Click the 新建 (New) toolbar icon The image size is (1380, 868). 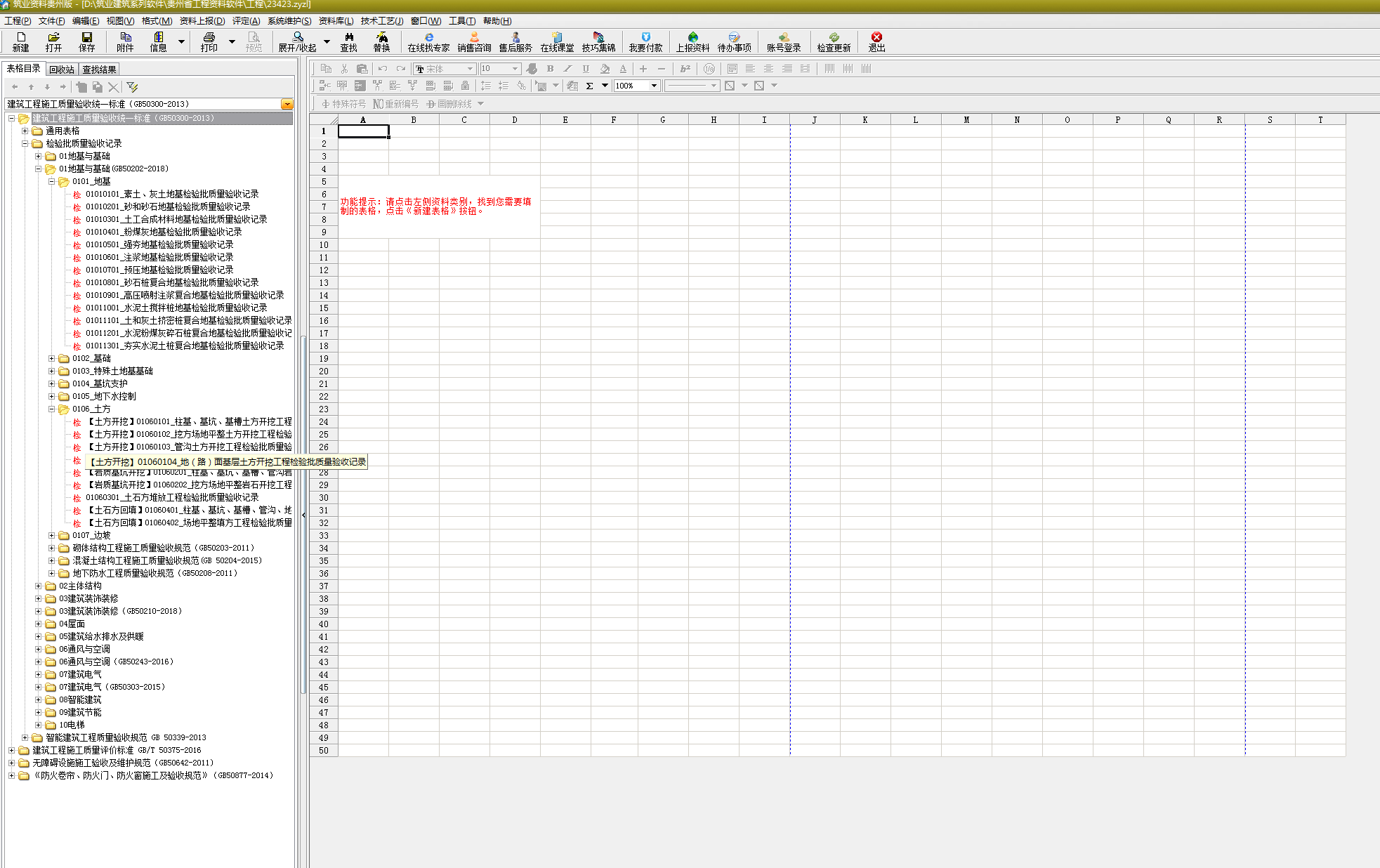(x=20, y=42)
